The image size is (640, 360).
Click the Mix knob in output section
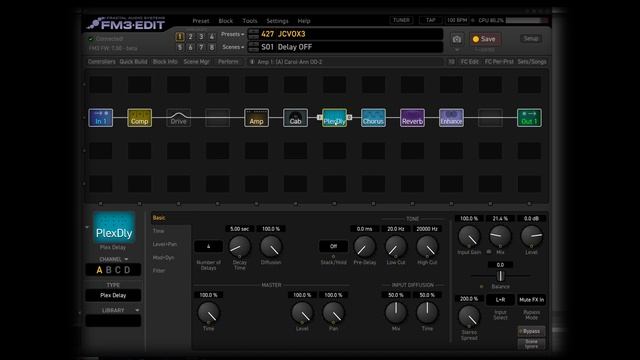[500, 236]
